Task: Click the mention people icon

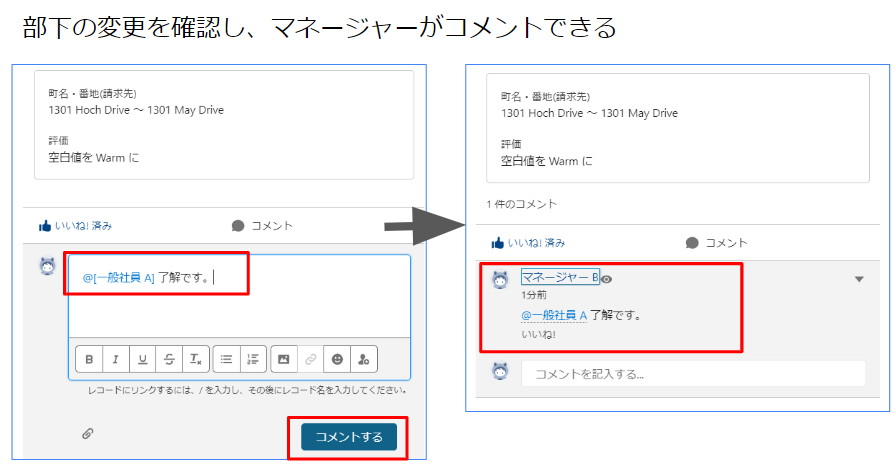Action: coord(364,359)
